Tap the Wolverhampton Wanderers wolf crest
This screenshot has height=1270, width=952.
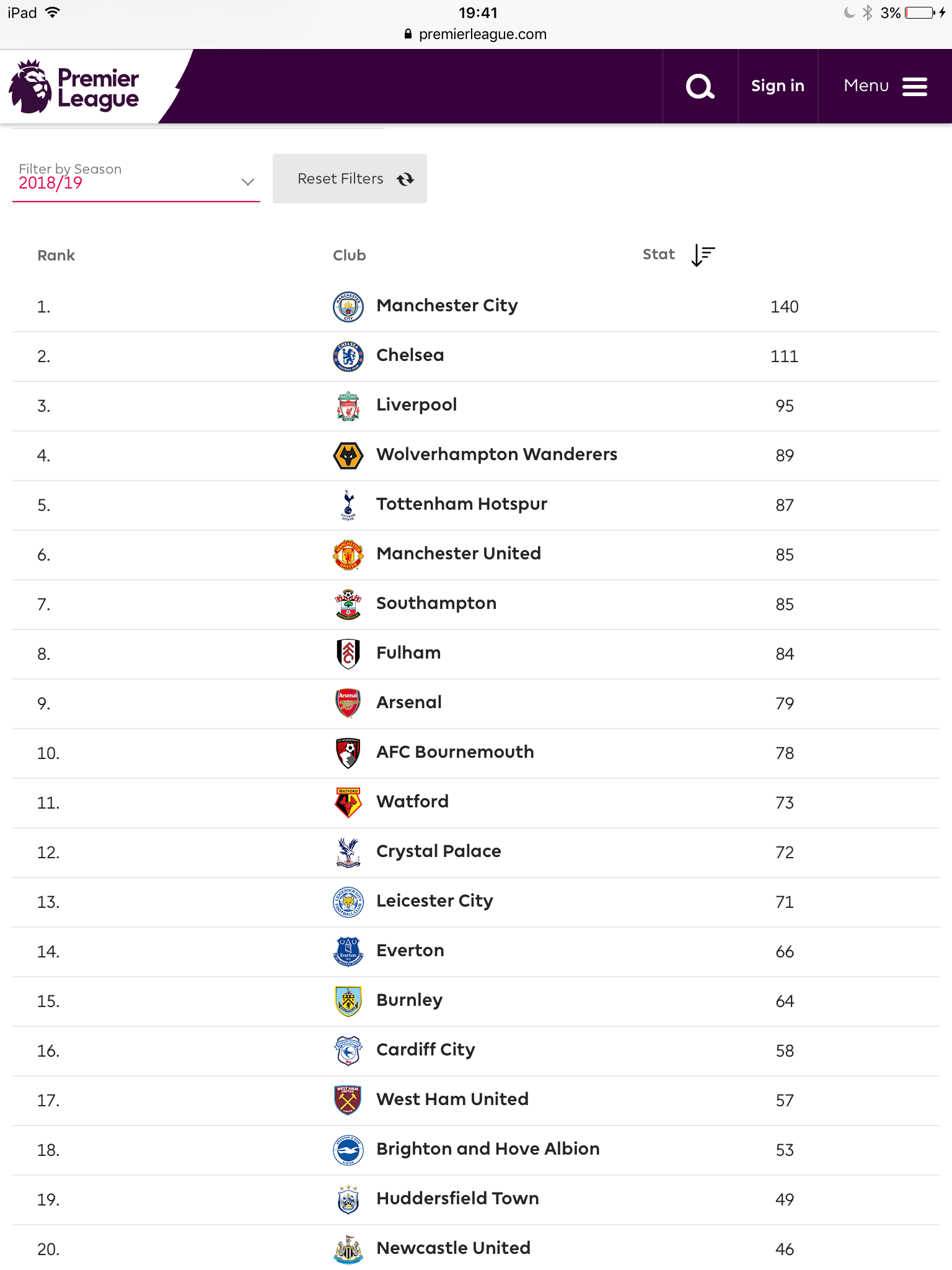348,455
